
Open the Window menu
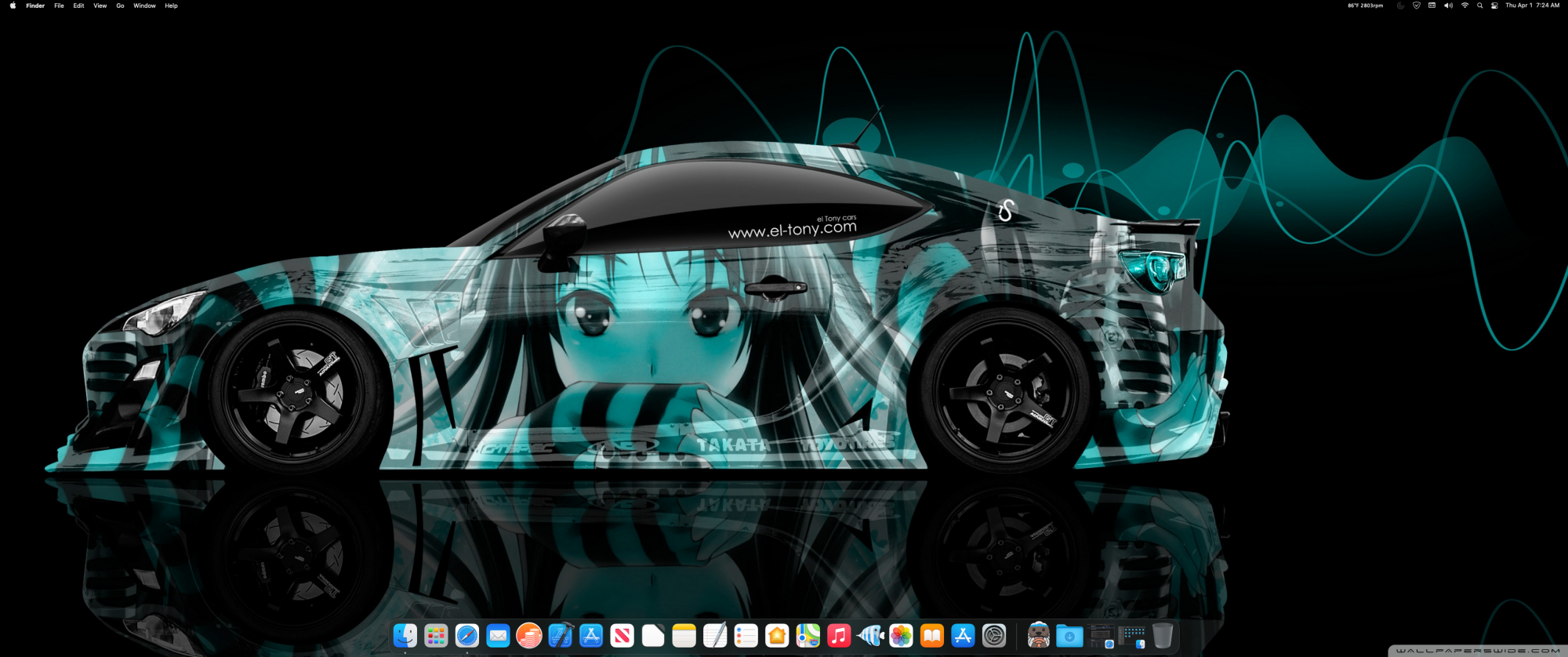click(144, 5)
